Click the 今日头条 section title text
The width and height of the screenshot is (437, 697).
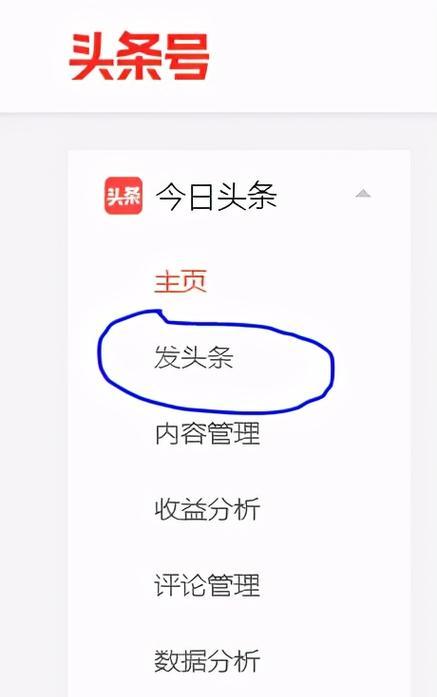216,196
